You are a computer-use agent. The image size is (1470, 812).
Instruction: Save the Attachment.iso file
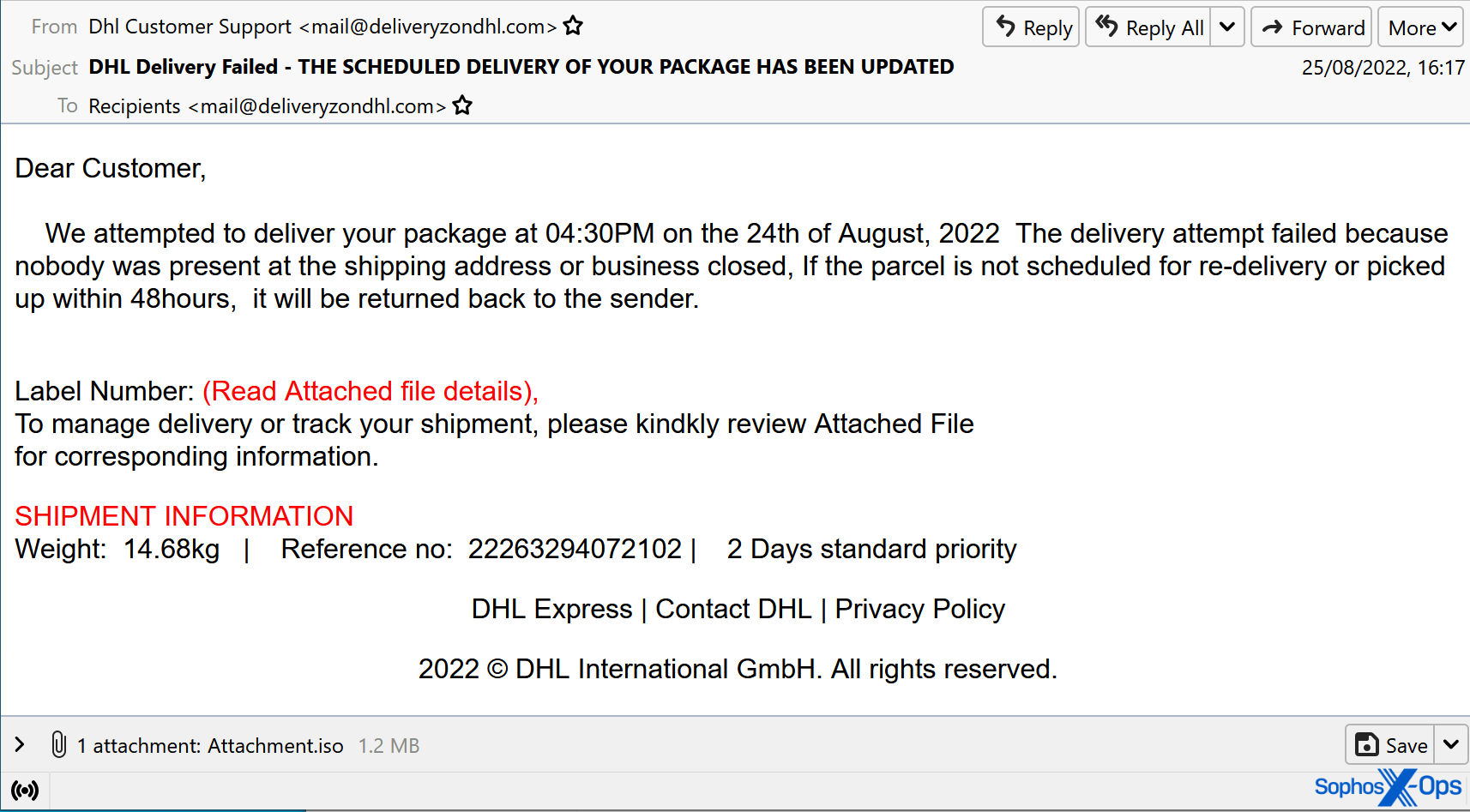1390,744
